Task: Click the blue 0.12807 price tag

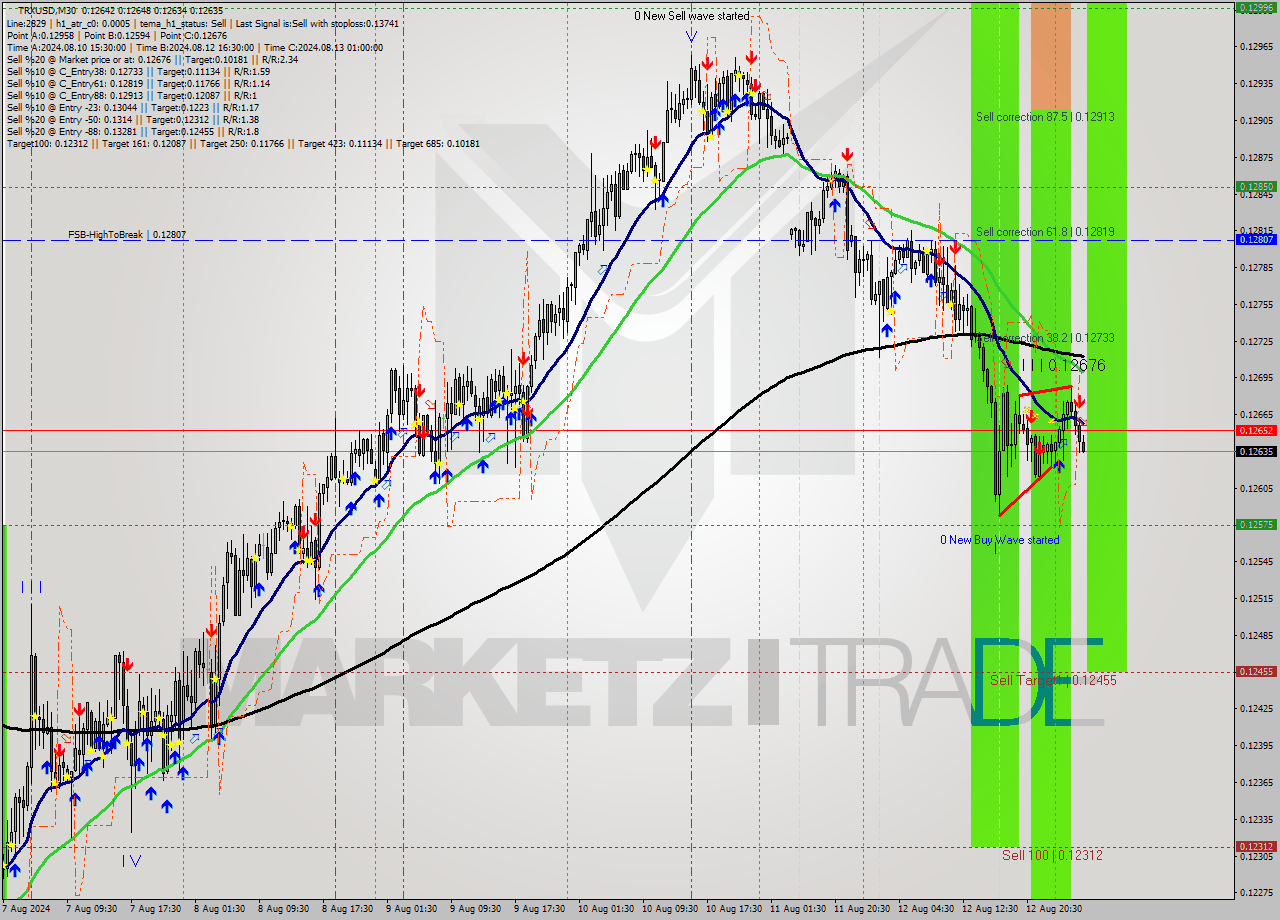Action: click(1256, 239)
